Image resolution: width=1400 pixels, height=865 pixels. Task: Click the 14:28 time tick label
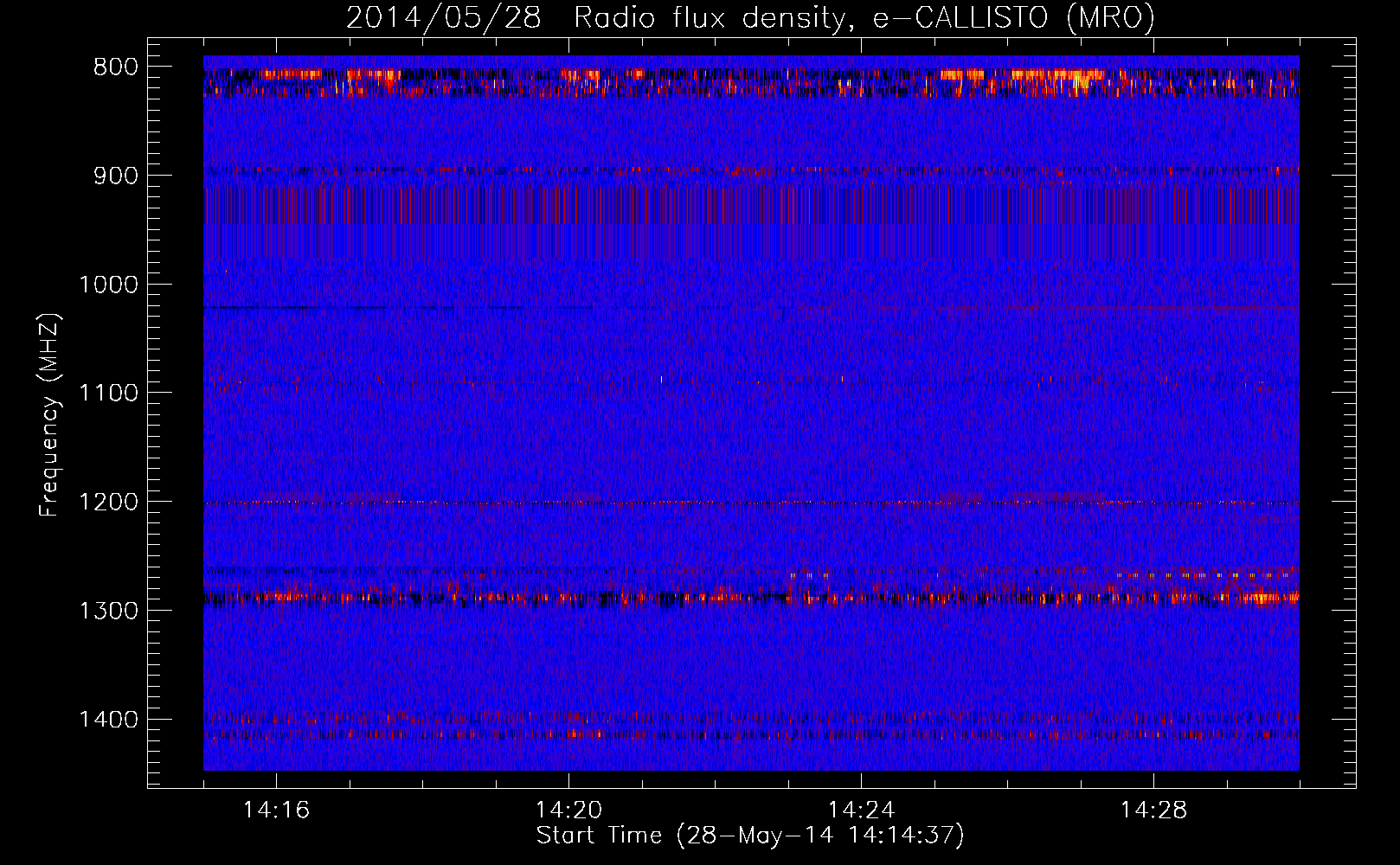[1153, 811]
